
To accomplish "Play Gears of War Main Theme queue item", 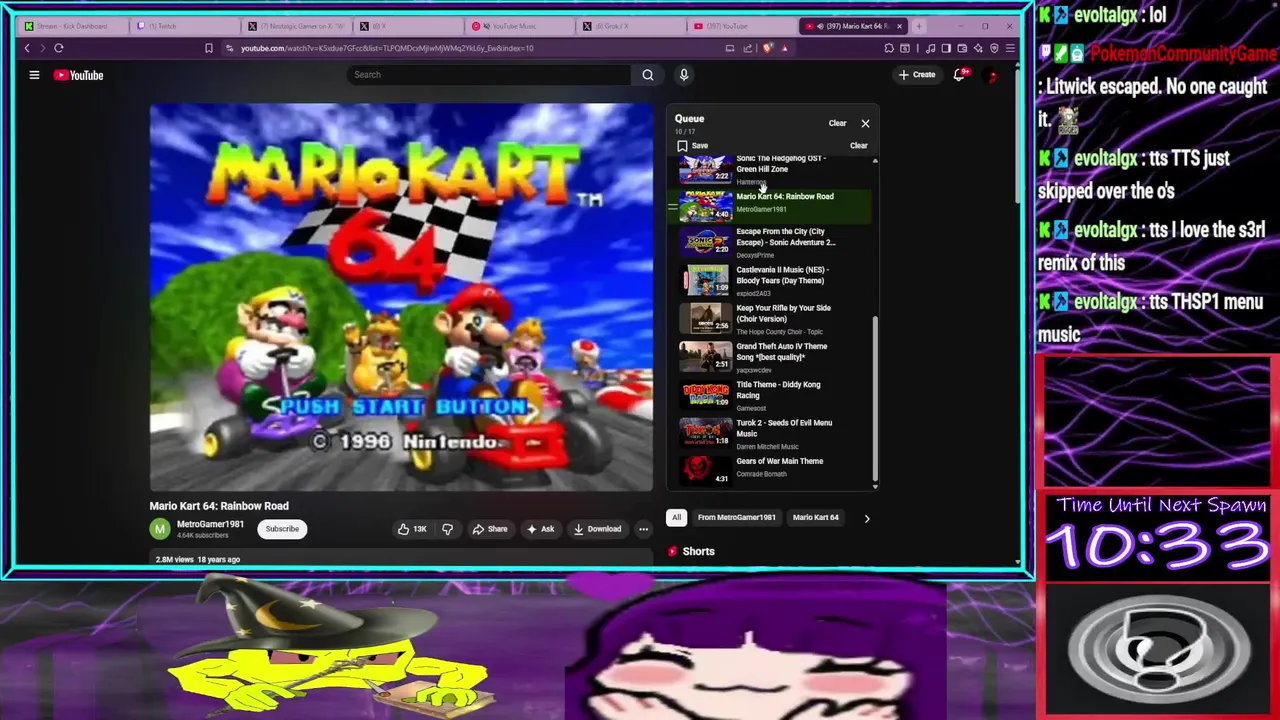I will pos(770,469).
